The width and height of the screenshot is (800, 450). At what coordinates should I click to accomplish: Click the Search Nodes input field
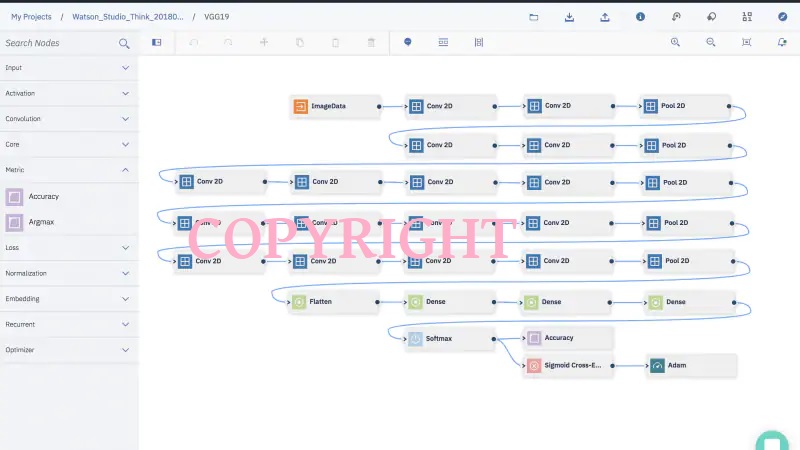(58, 43)
